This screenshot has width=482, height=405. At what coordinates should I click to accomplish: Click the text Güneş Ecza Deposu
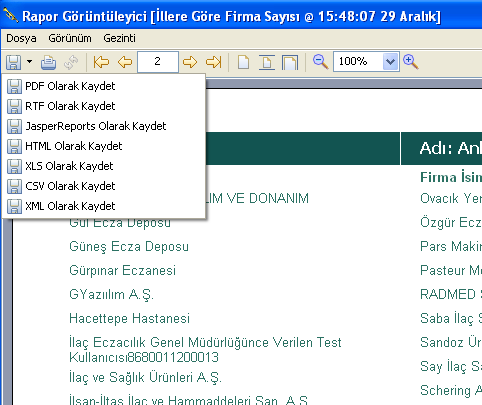pyautogui.click(x=129, y=247)
